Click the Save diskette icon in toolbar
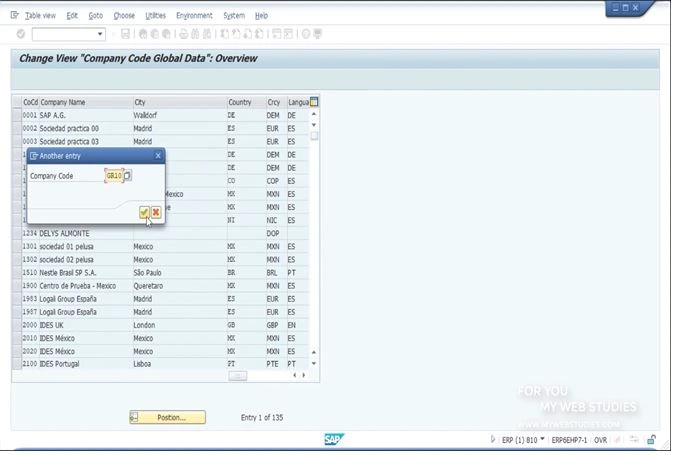This screenshot has width=673, height=455. click(125, 34)
